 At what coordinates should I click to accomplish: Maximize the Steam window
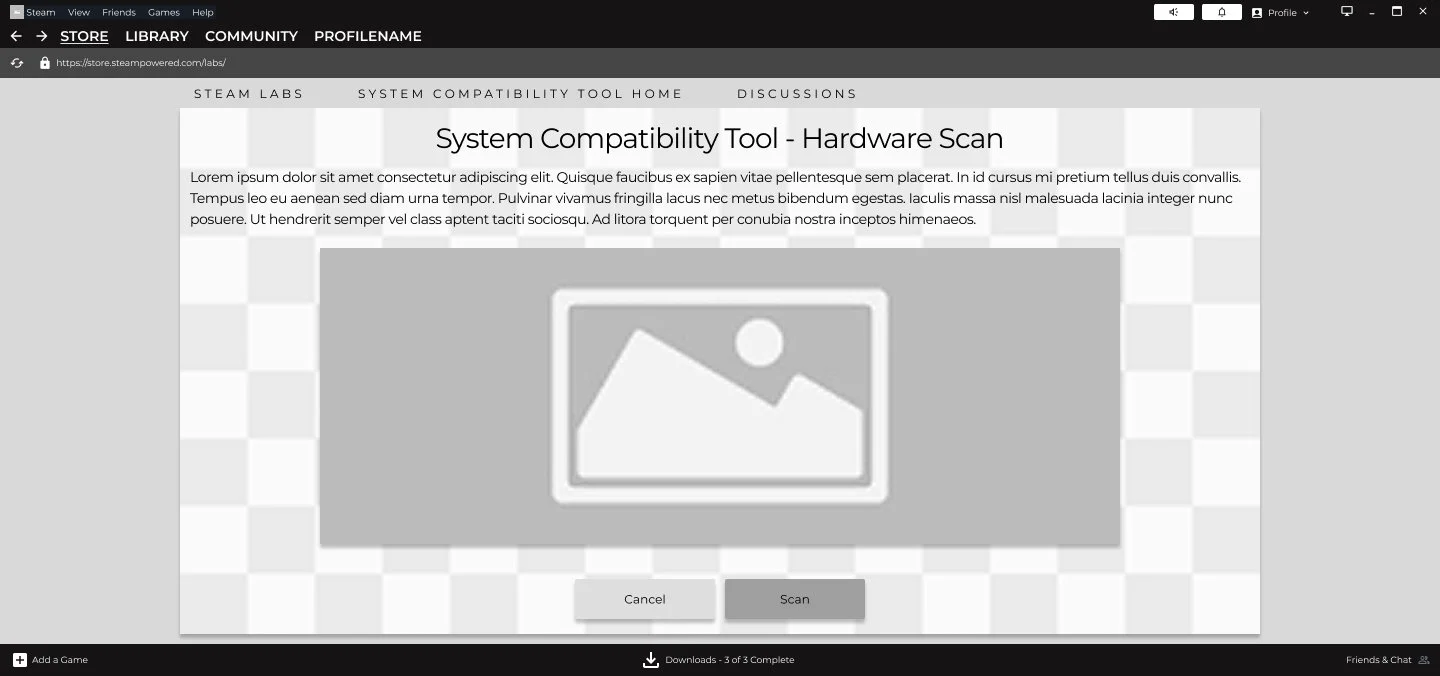[x=1398, y=12]
